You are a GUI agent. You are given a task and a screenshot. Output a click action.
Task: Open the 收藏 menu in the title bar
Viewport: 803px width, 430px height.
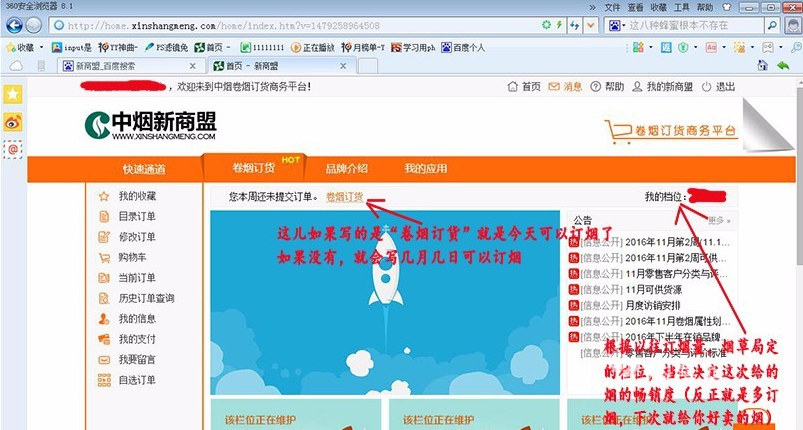click(x=659, y=7)
